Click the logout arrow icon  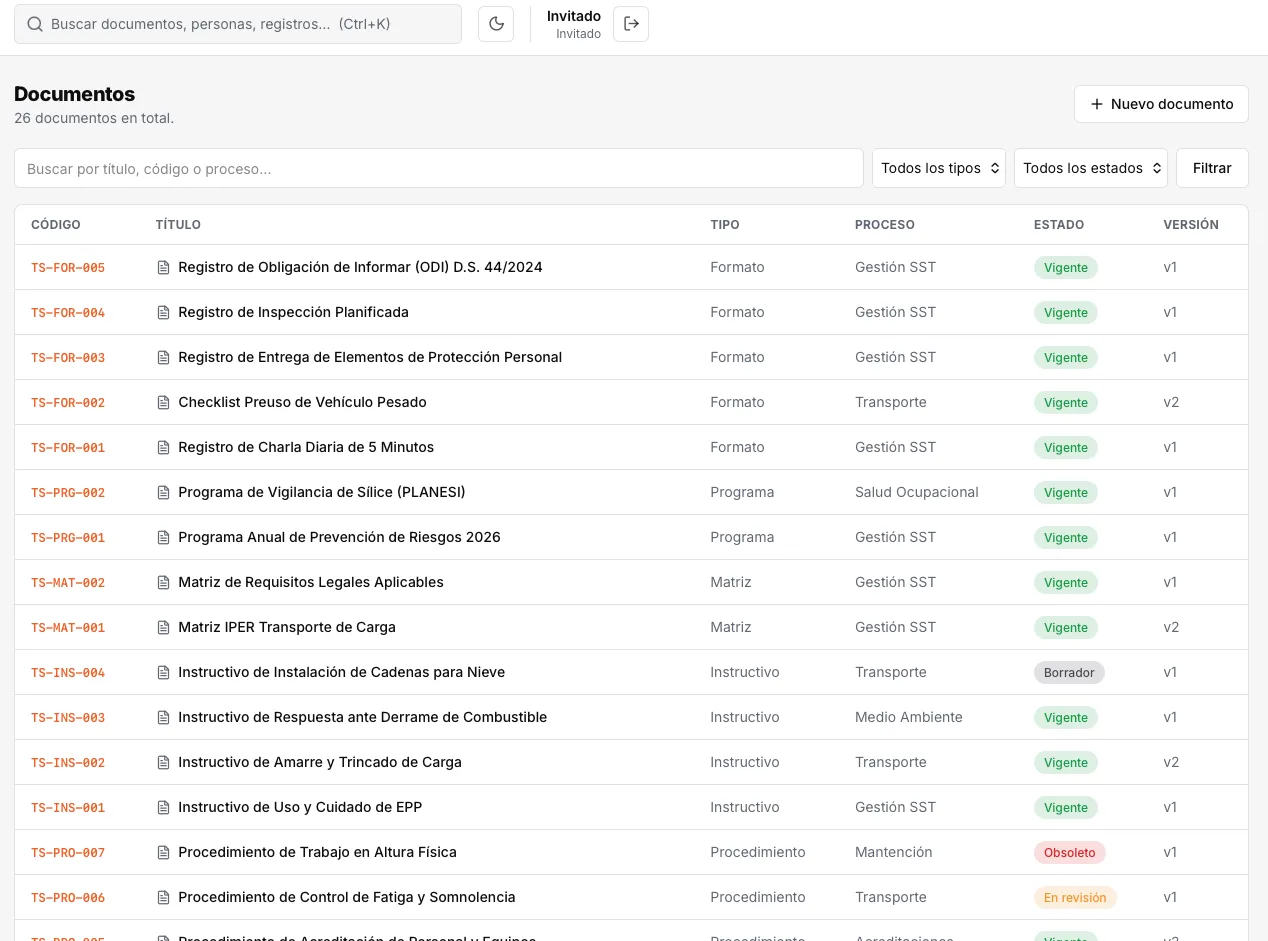coord(631,24)
